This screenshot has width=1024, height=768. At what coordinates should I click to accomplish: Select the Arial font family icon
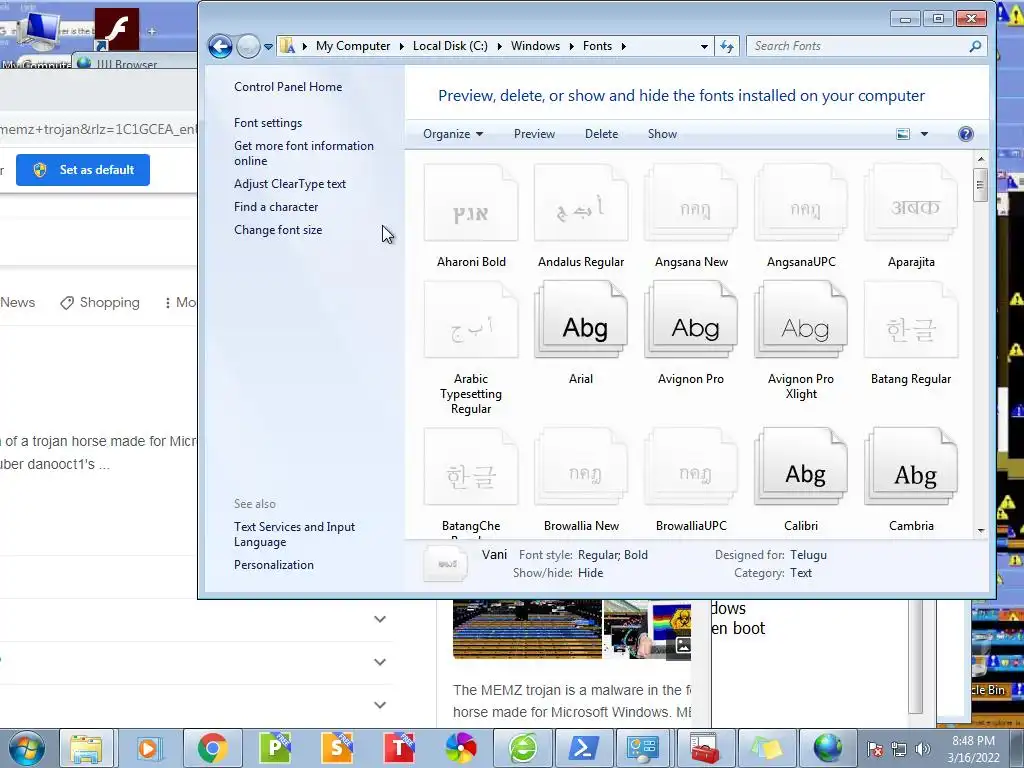pos(581,320)
